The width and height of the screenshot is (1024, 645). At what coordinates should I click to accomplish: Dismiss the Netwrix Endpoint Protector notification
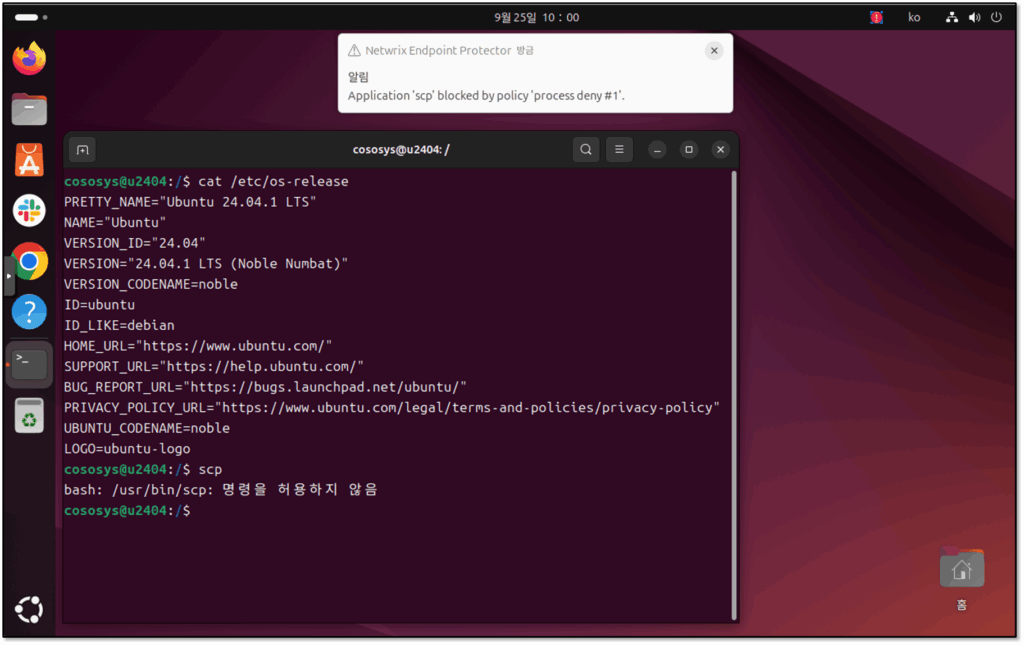click(x=714, y=50)
